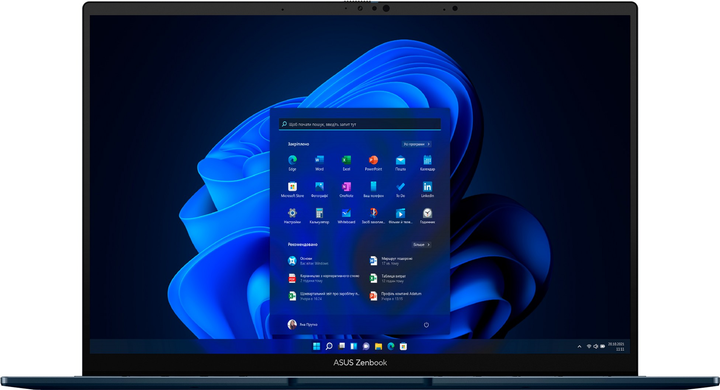Click the battery icon in system tray
This screenshot has width=720, height=390.
click(x=602, y=347)
